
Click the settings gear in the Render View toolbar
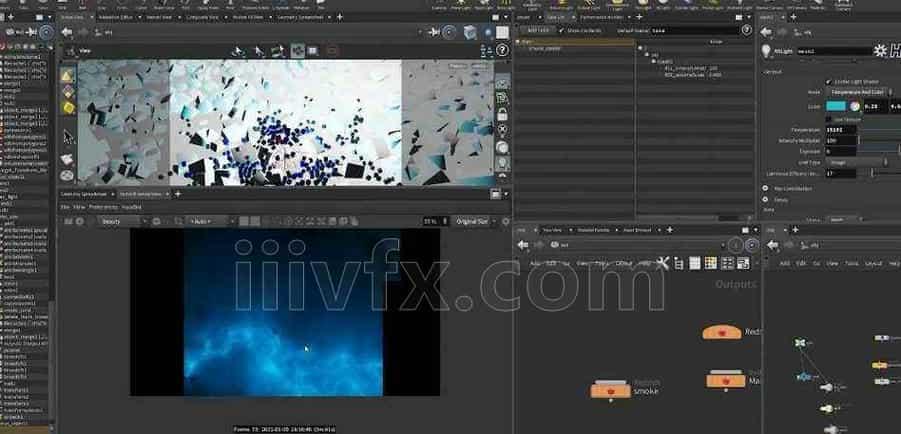505,221
